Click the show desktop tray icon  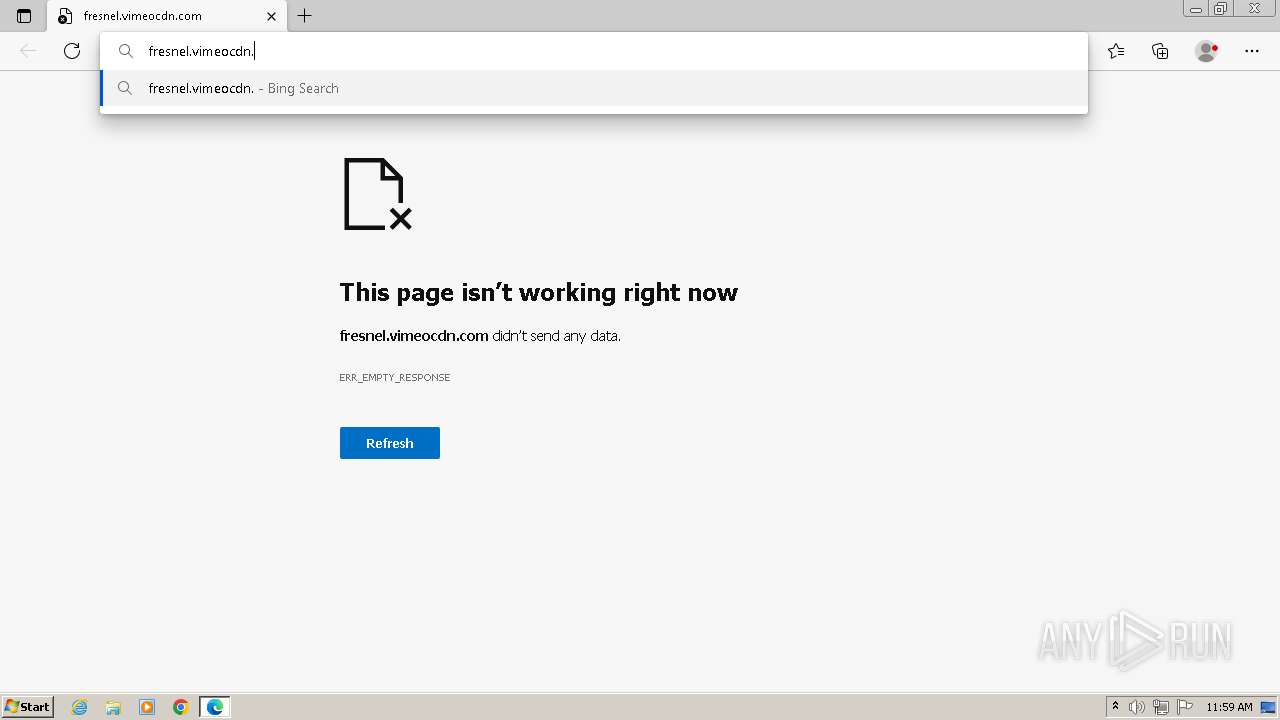pos(1268,707)
